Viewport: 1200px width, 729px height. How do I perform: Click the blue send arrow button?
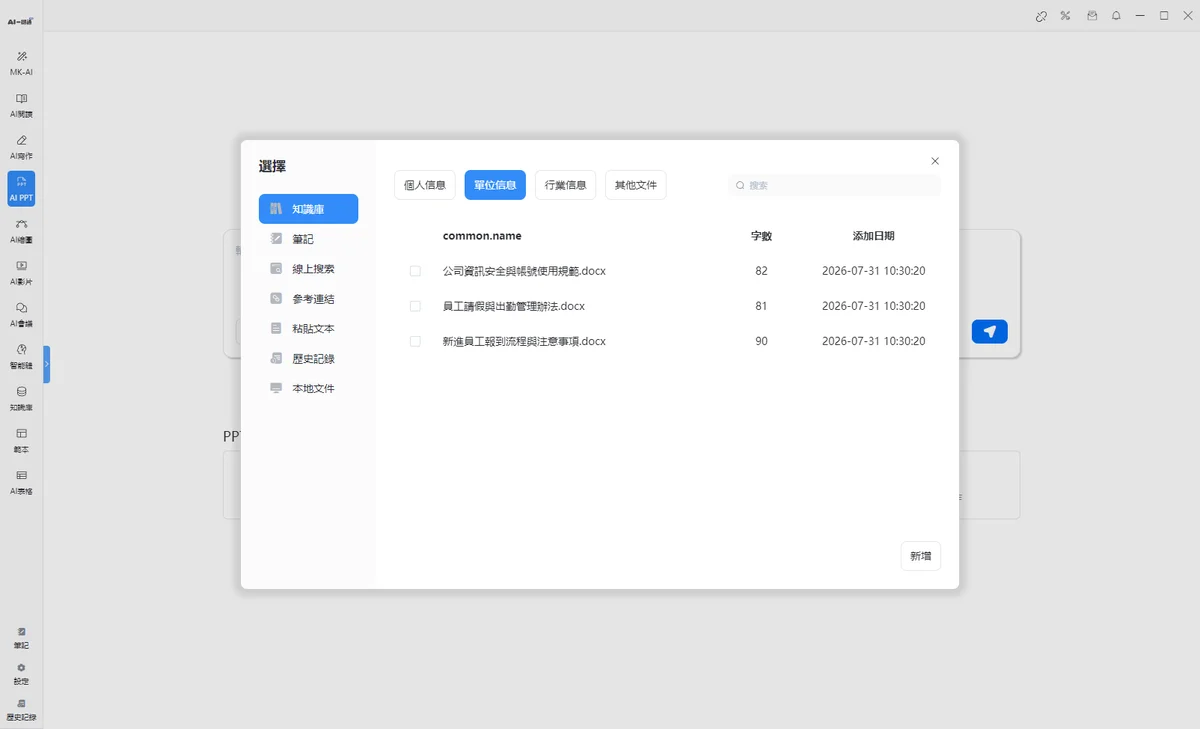coord(989,332)
